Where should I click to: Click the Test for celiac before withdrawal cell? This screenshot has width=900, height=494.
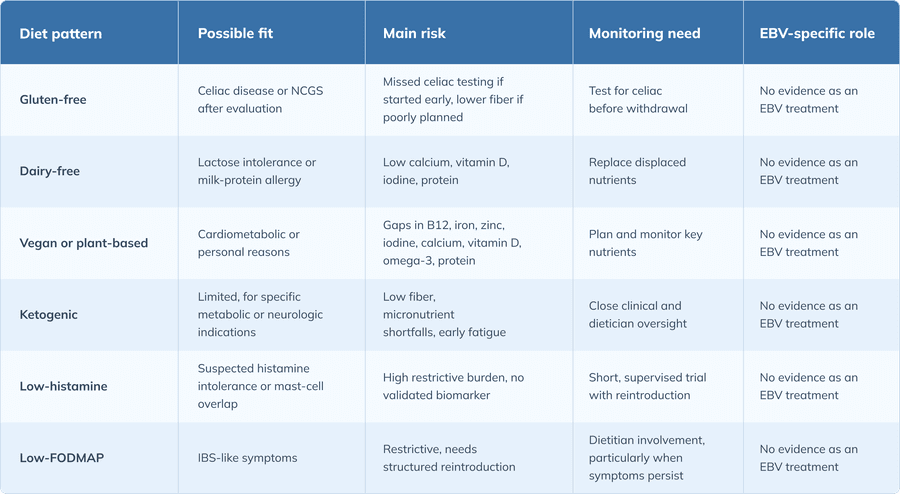[638, 100]
